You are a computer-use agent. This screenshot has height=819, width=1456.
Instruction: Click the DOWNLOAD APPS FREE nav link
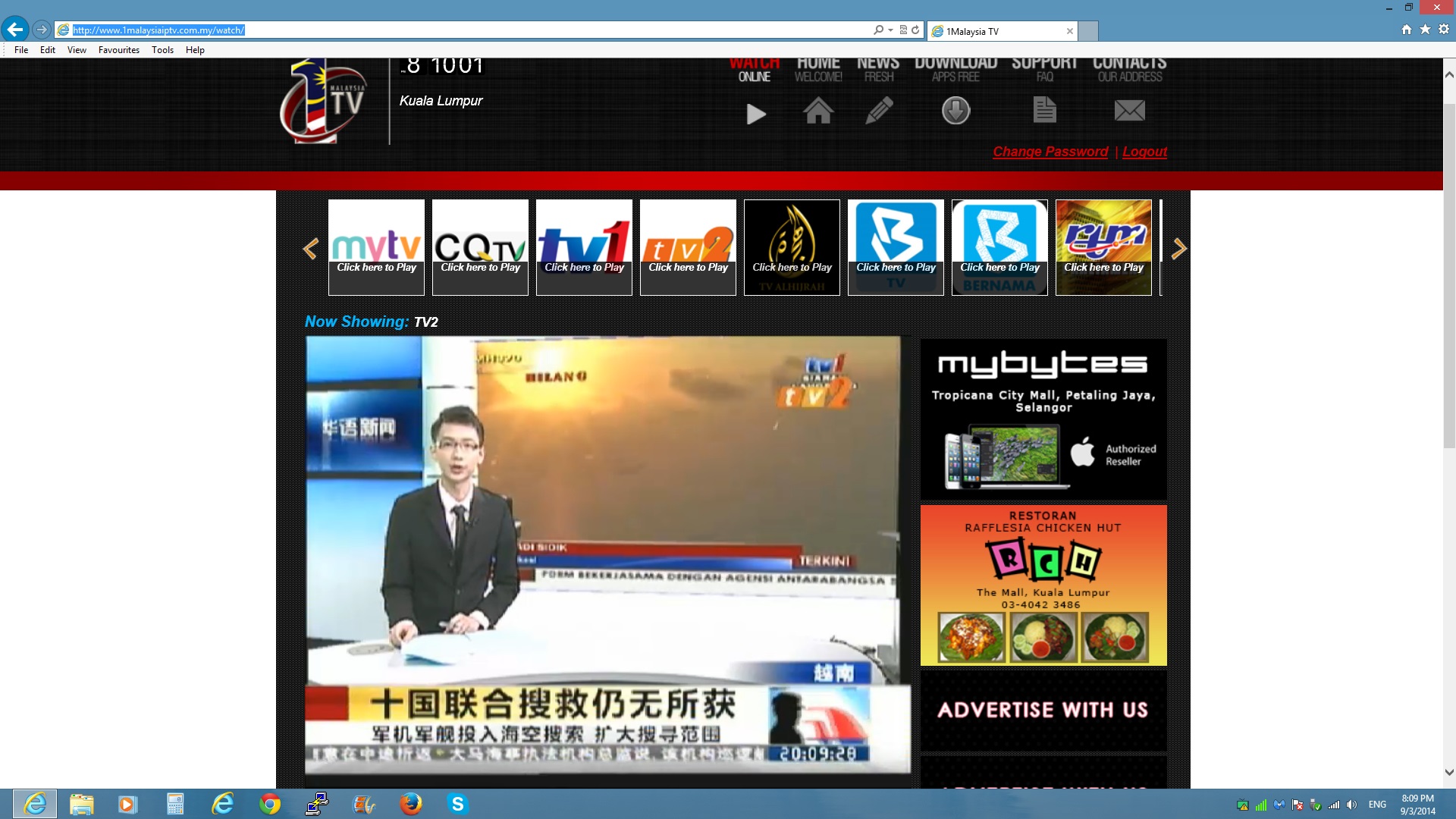955,70
